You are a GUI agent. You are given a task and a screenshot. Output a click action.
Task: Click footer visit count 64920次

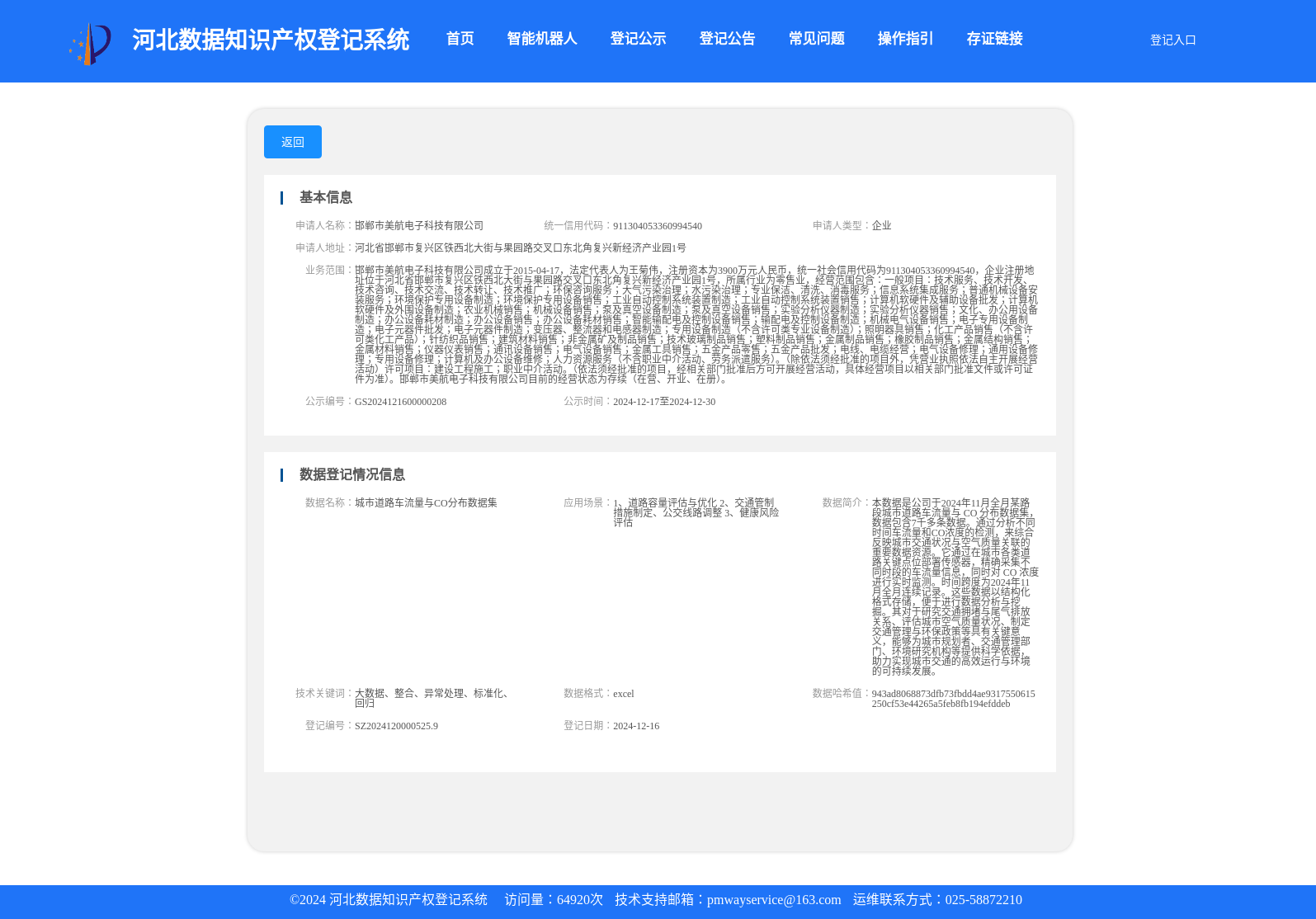(x=580, y=900)
